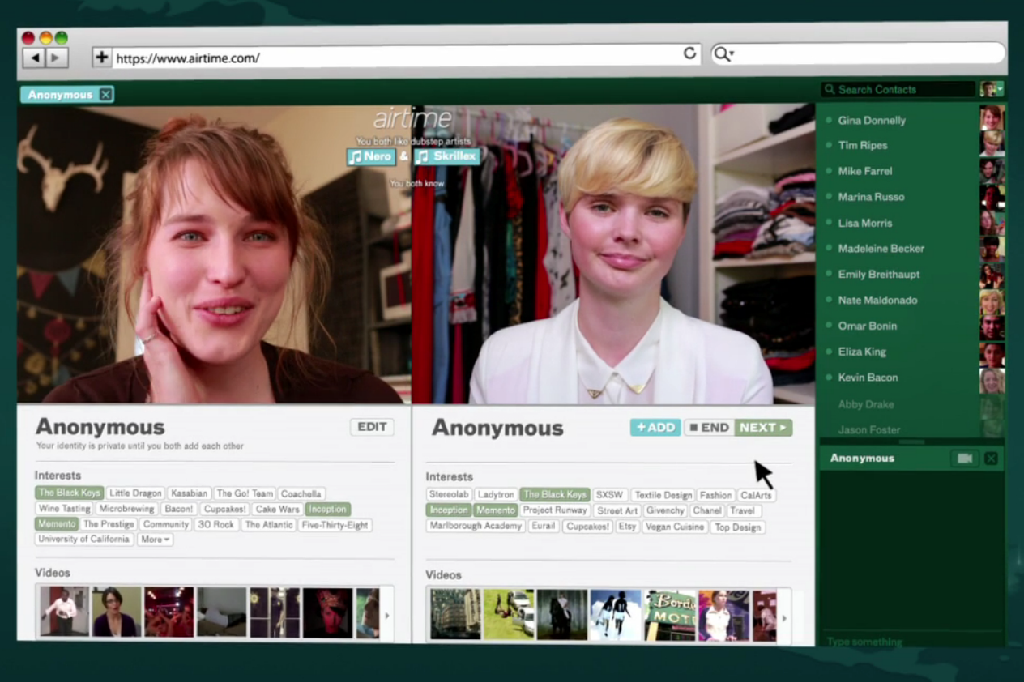Play the man in white shirt video
The height and width of the screenshot is (682, 1024).
pyautogui.click(x=64, y=611)
